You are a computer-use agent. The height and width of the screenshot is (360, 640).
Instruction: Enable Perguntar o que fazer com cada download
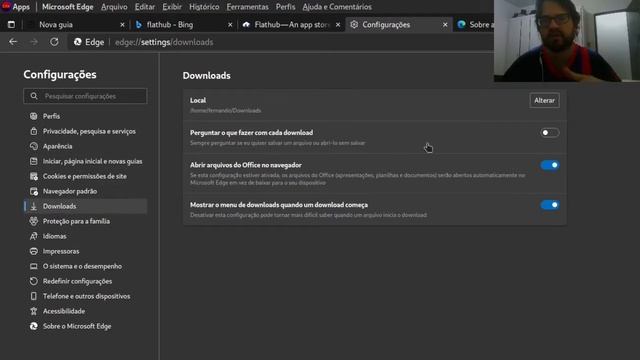(549, 133)
